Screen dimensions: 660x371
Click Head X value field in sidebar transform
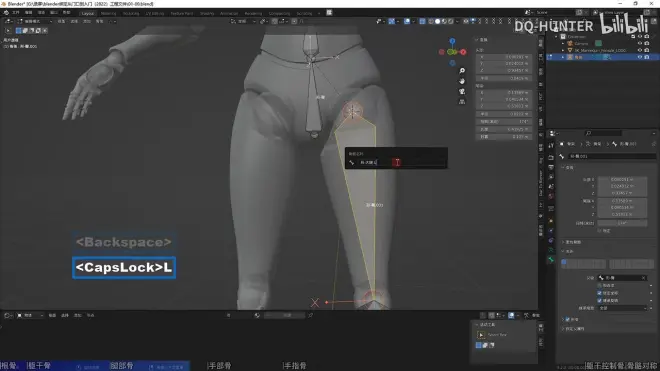point(503,57)
